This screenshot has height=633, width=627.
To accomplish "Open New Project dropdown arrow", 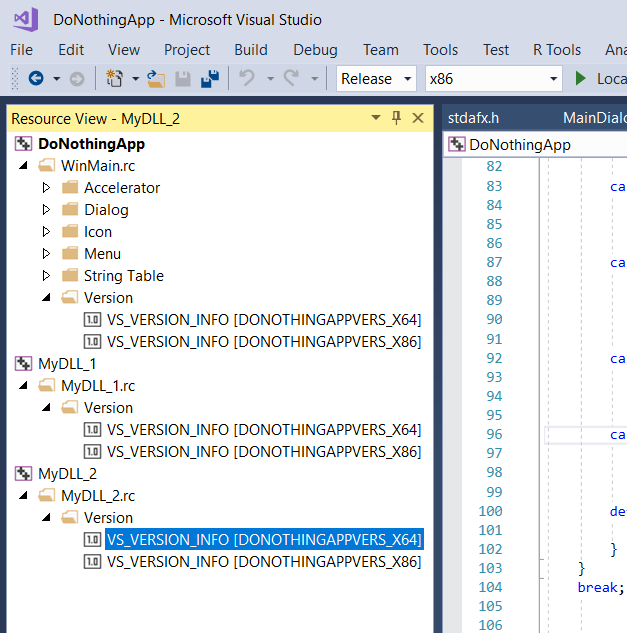I will (x=136, y=79).
